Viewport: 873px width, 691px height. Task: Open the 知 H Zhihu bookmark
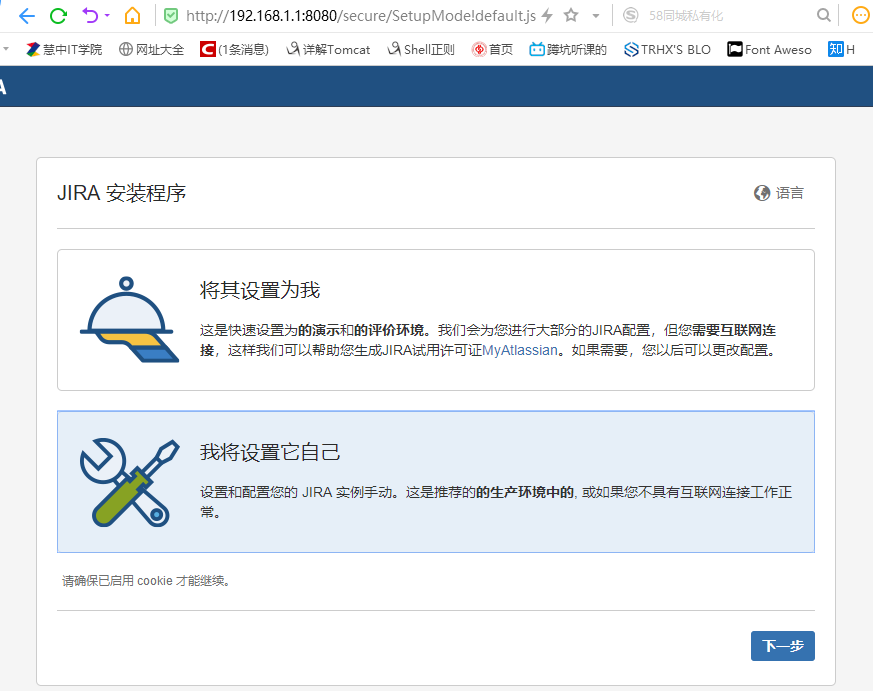pos(841,50)
